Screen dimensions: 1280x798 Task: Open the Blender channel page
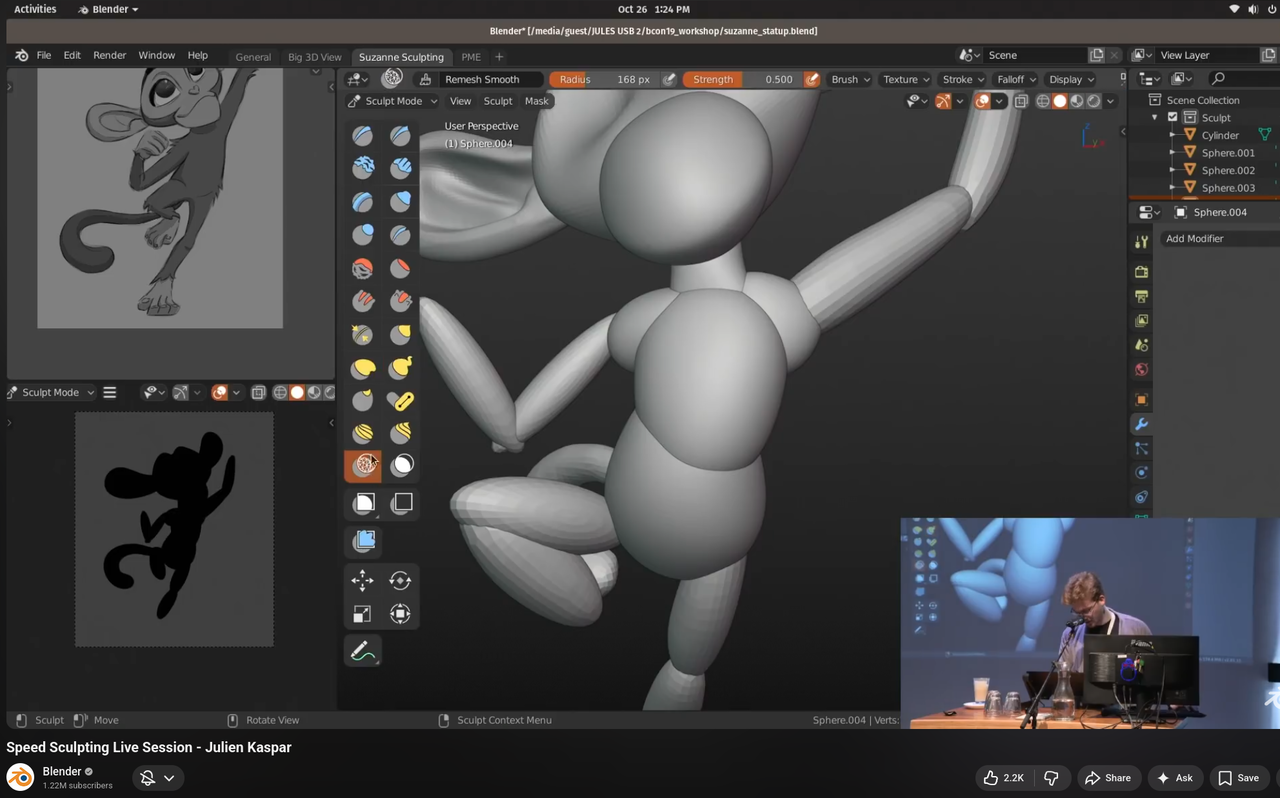point(63,771)
